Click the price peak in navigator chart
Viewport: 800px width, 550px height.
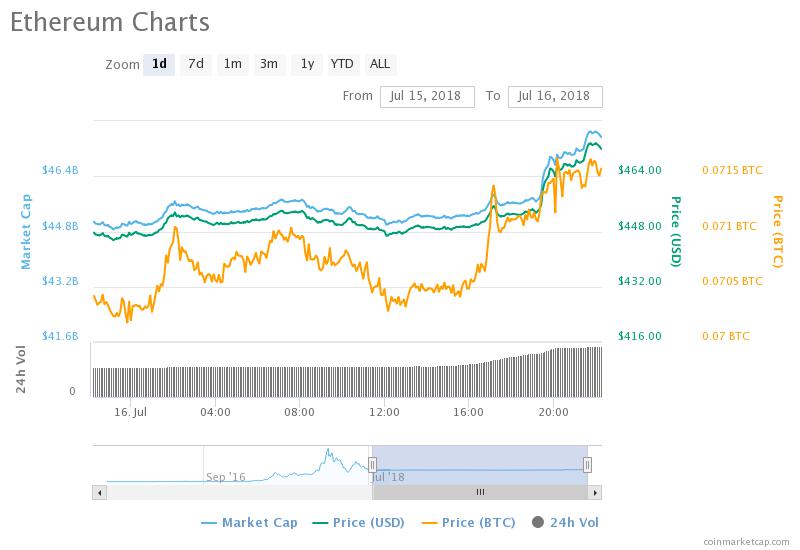[328, 451]
